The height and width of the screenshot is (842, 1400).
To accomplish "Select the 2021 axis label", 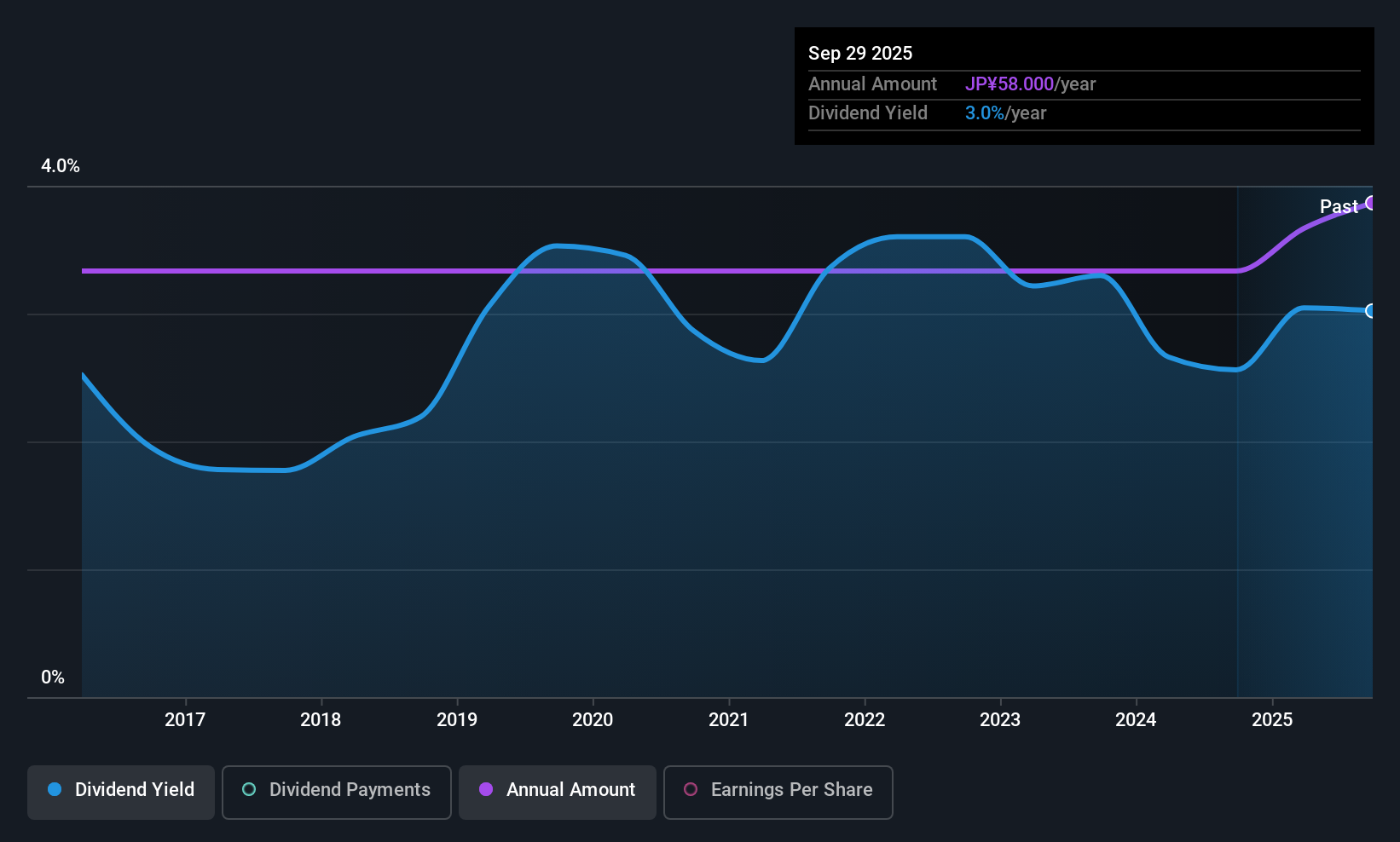I will pyautogui.click(x=729, y=720).
